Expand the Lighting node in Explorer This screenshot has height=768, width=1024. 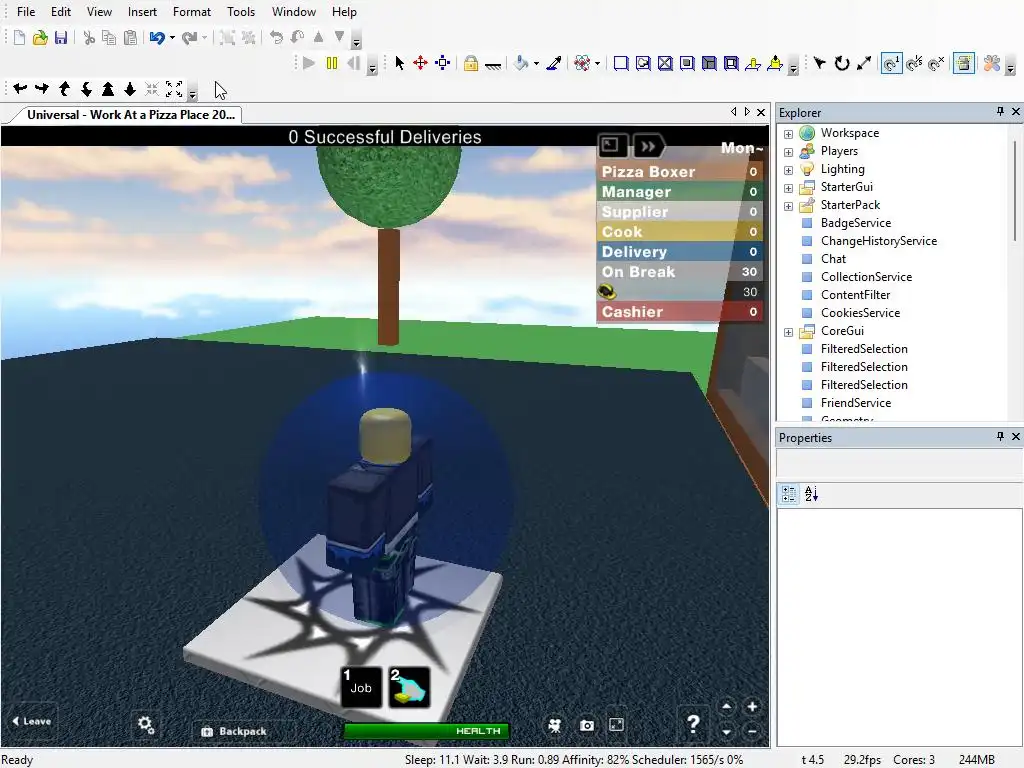(788, 170)
